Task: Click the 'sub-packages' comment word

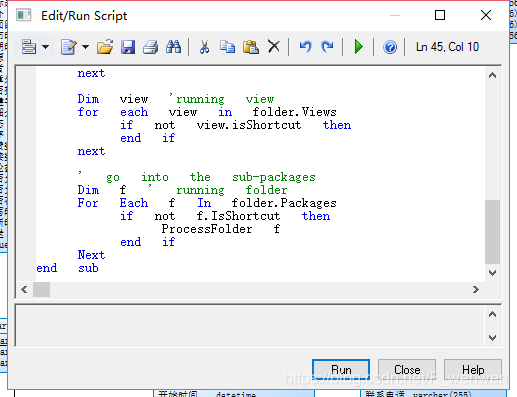Action: click(x=274, y=177)
